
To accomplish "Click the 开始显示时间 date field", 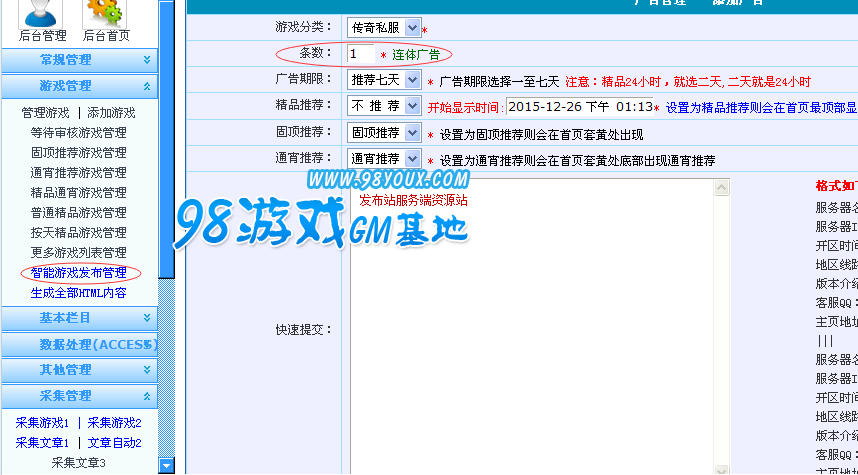I will 579,106.
